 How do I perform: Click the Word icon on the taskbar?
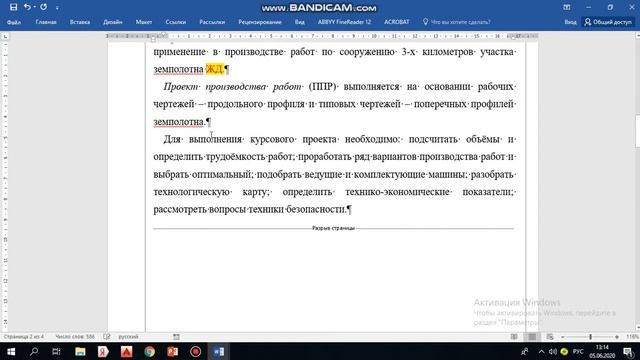(x=219, y=351)
